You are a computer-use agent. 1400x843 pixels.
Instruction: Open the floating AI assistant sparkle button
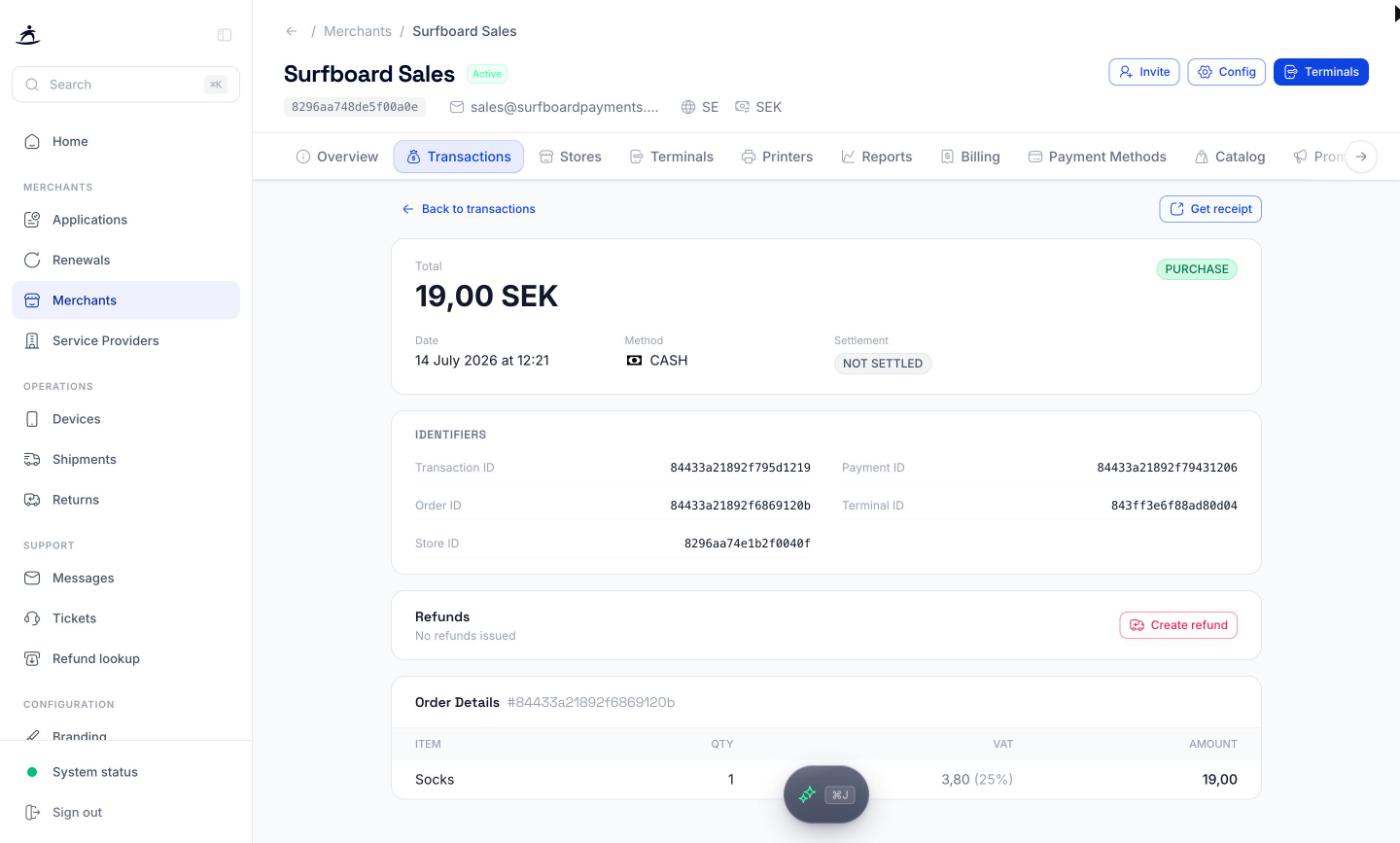tap(826, 795)
